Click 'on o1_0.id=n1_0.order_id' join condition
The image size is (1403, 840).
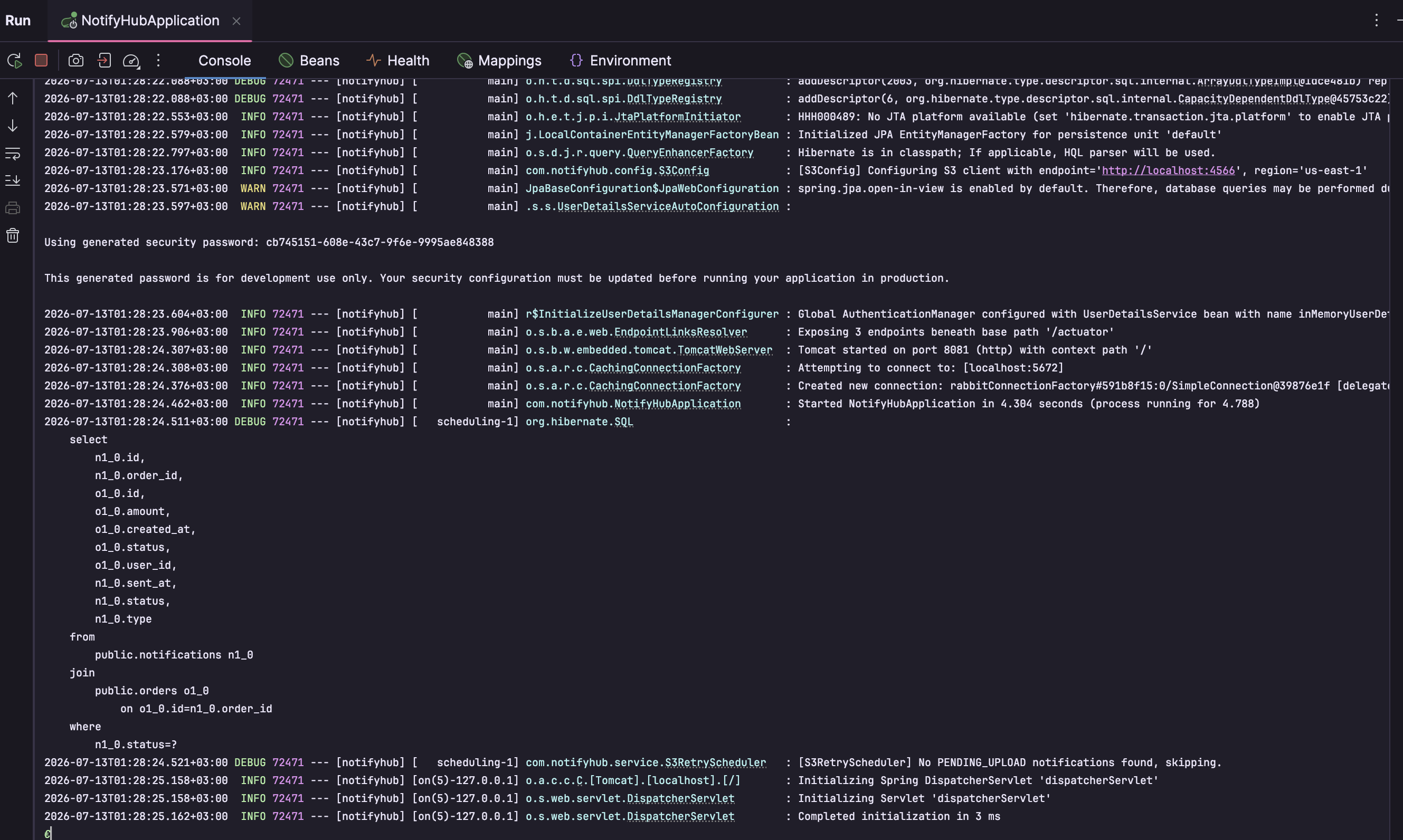(196, 709)
